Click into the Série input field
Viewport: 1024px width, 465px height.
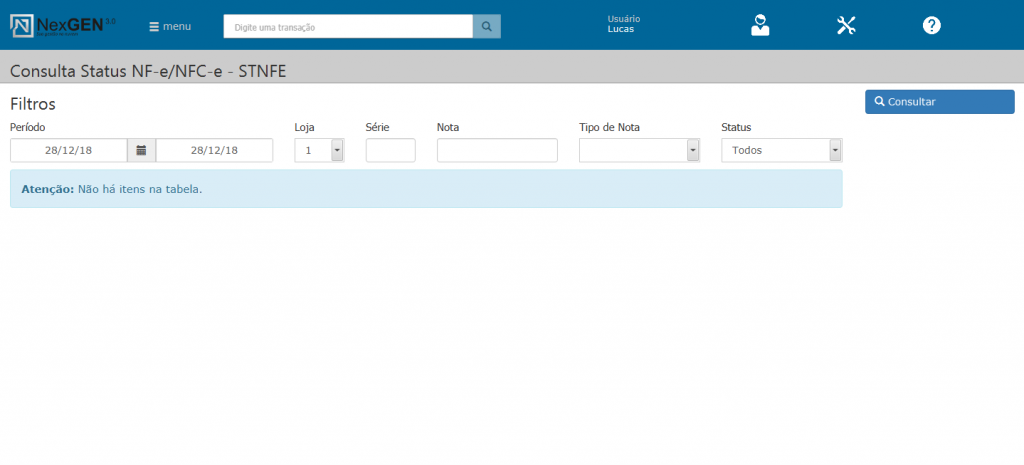[390, 150]
